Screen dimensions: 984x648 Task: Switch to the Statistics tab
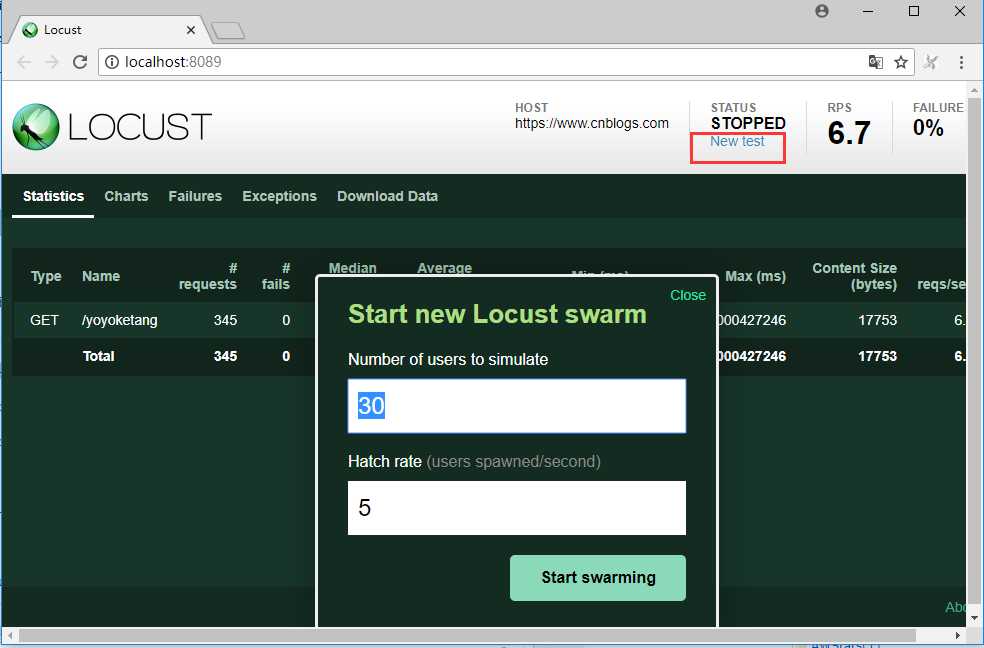[53, 196]
